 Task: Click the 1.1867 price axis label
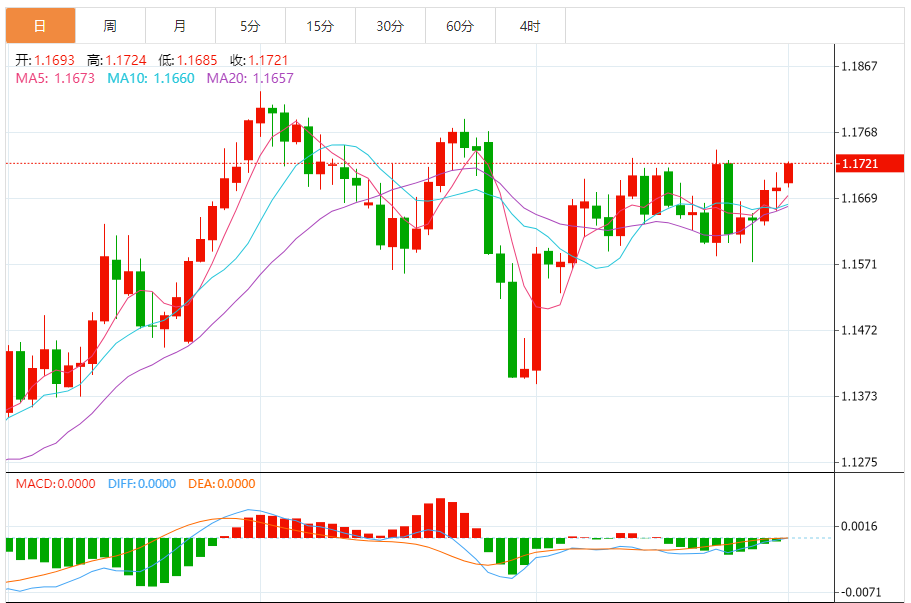point(859,66)
